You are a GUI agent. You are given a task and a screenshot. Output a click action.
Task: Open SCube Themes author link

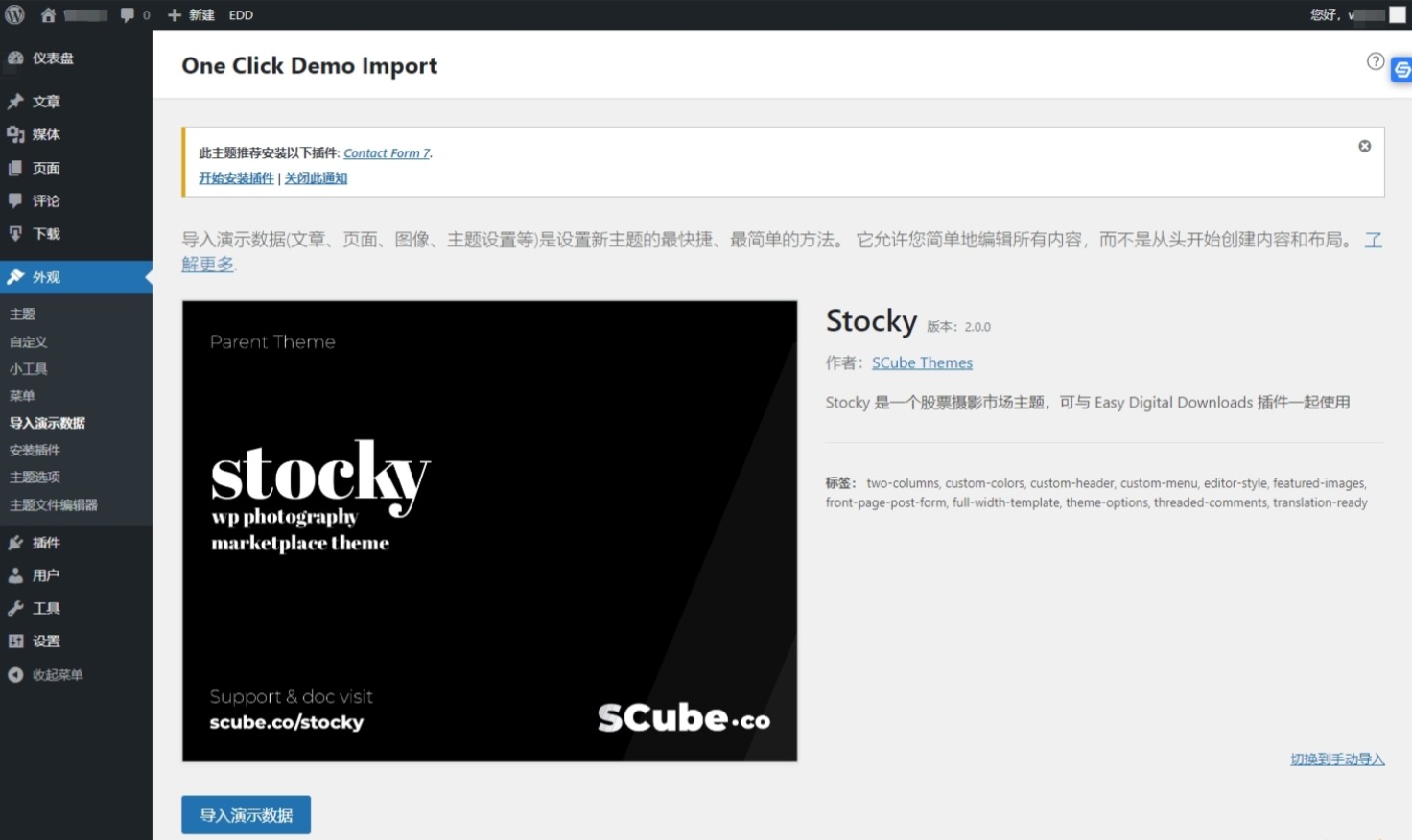[x=922, y=362]
